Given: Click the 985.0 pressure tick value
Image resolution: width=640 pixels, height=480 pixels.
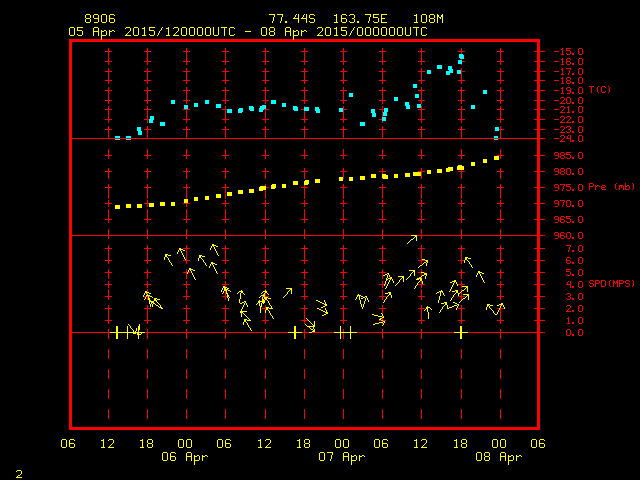Looking at the screenshot, I should click(569, 156).
